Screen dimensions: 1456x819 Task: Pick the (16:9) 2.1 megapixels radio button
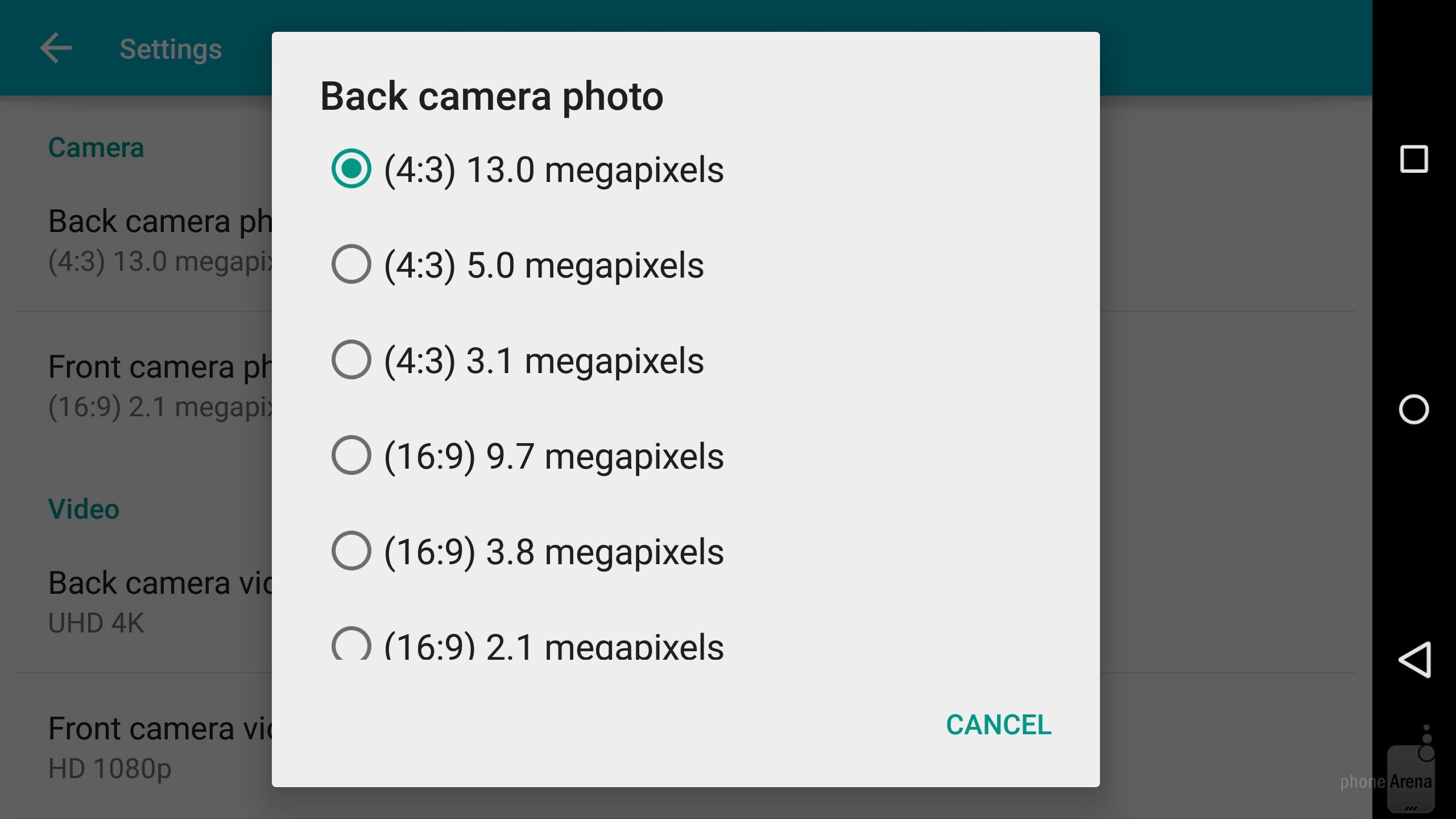click(x=351, y=646)
